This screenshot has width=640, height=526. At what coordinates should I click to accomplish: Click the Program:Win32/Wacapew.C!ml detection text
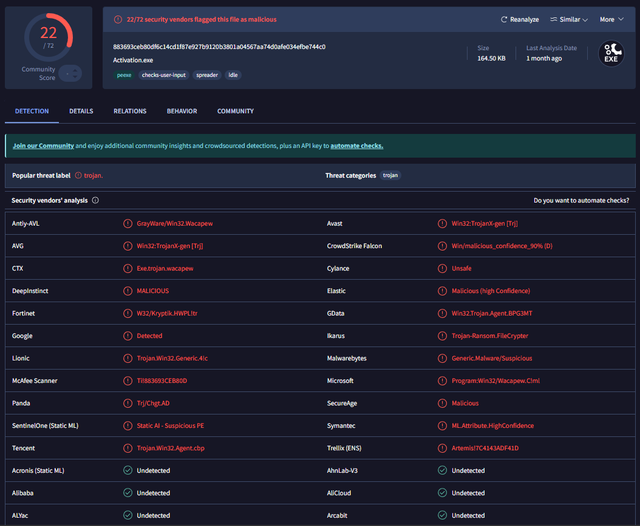pyautogui.click(x=496, y=381)
